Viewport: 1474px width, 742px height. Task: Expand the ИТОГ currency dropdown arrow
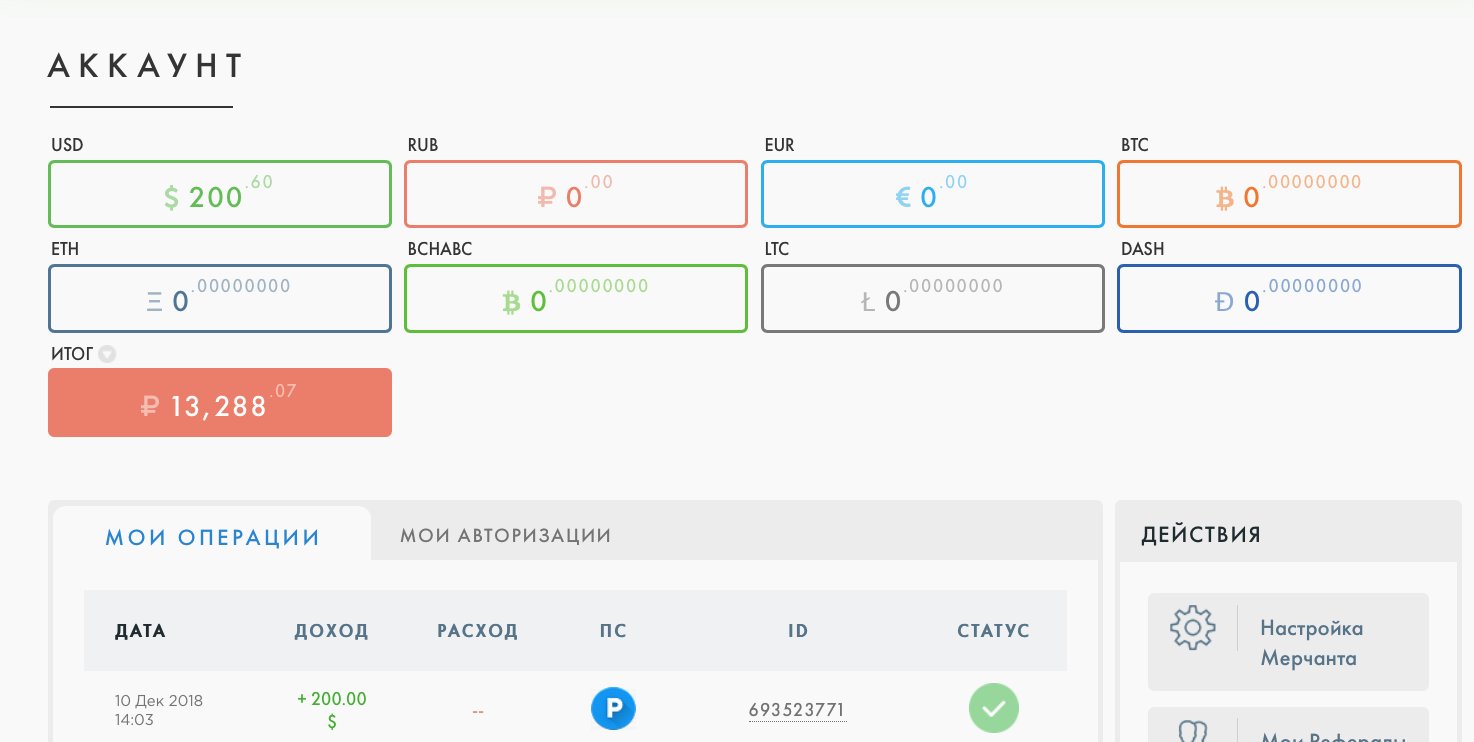tap(108, 354)
